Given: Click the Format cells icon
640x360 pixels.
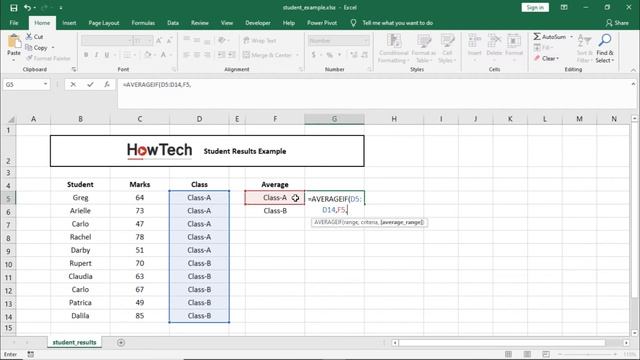Looking at the screenshot, I should tap(513, 42).
